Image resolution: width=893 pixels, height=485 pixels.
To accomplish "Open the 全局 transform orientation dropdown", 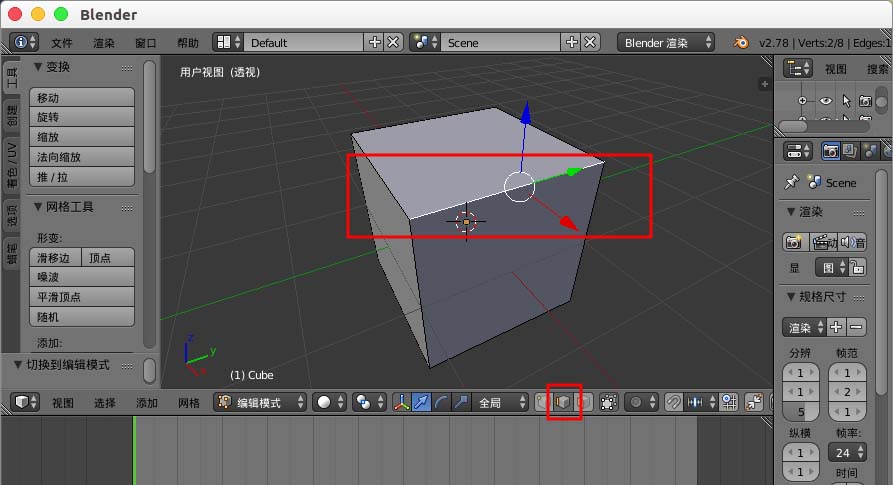I will 501,402.
